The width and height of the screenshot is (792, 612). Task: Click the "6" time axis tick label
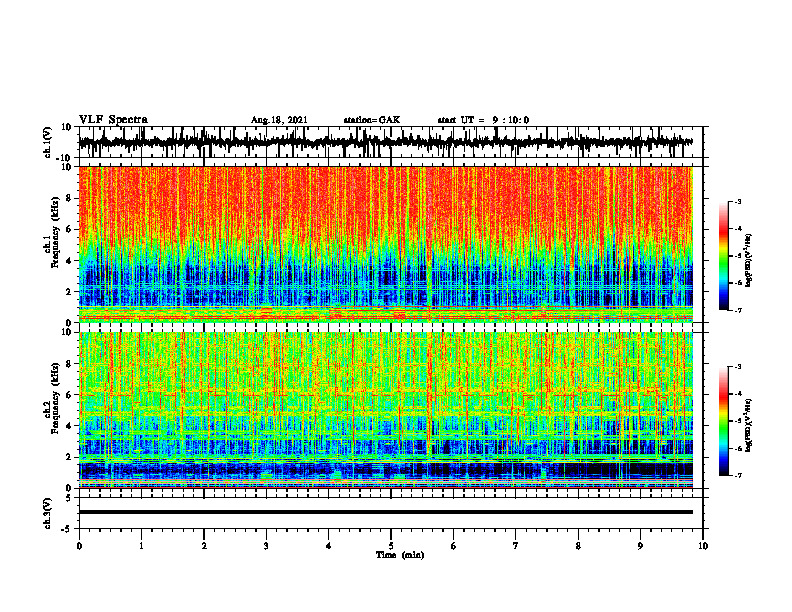(454, 546)
